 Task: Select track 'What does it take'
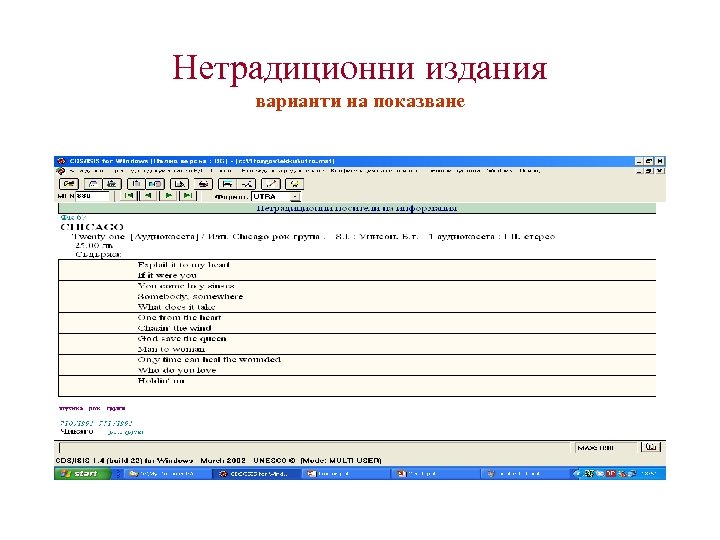pos(176,307)
